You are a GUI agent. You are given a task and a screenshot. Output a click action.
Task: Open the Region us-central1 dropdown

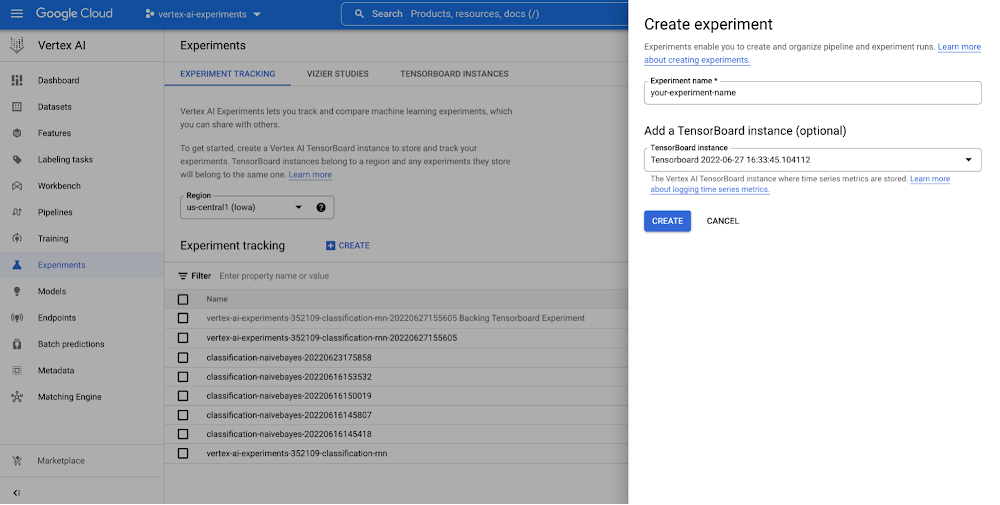click(257, 207)
